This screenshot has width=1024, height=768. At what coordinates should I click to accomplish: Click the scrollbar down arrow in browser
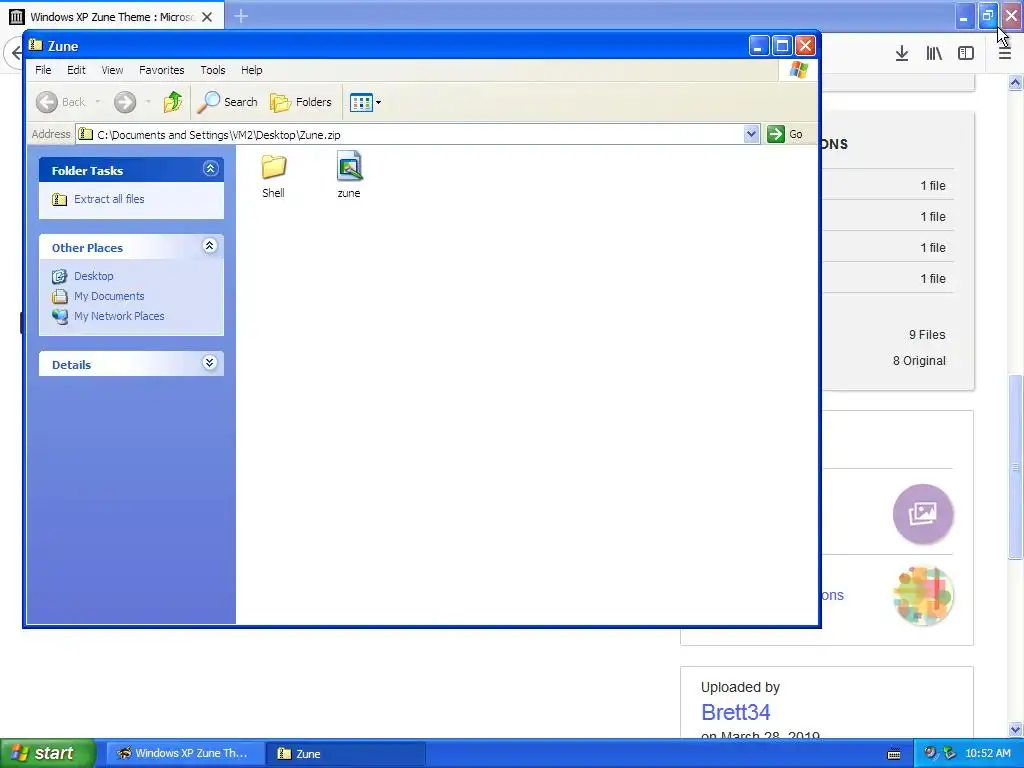pyautogui.click(x=1015, y=729)
